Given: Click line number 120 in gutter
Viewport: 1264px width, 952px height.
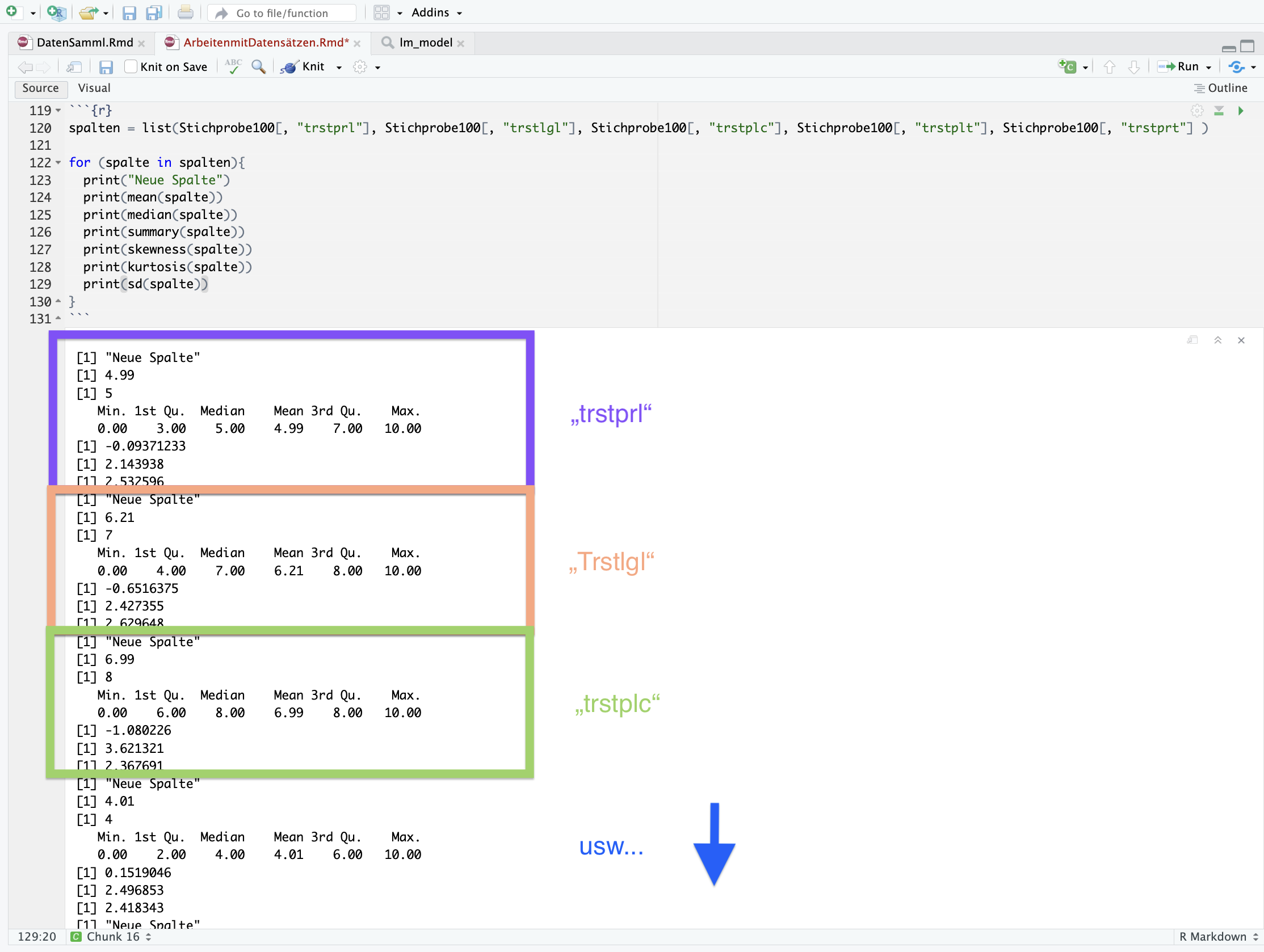Looking at the screenshot, I should click(40, 128).
